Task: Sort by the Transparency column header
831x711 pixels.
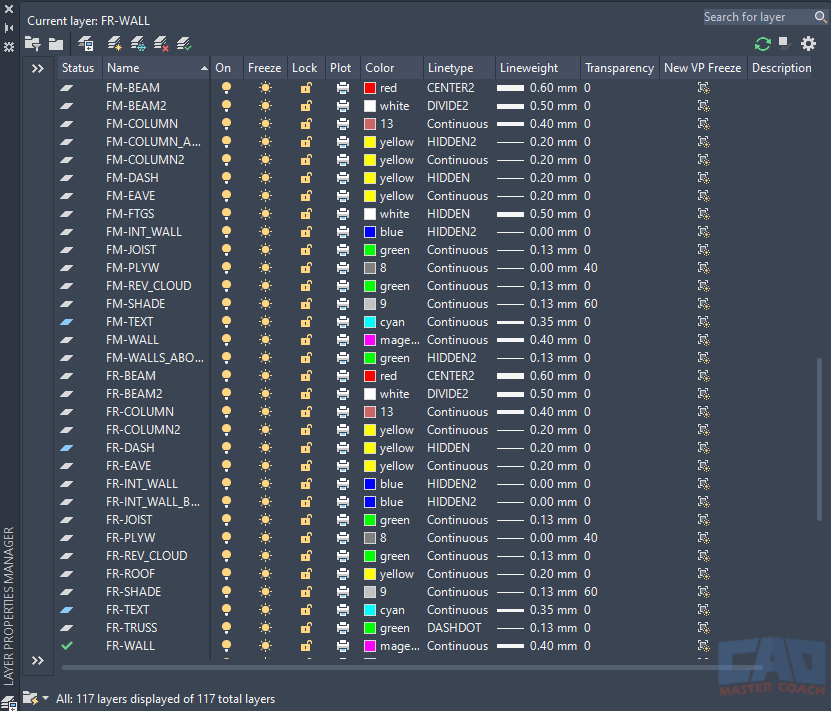Action: tap(620, 68)
